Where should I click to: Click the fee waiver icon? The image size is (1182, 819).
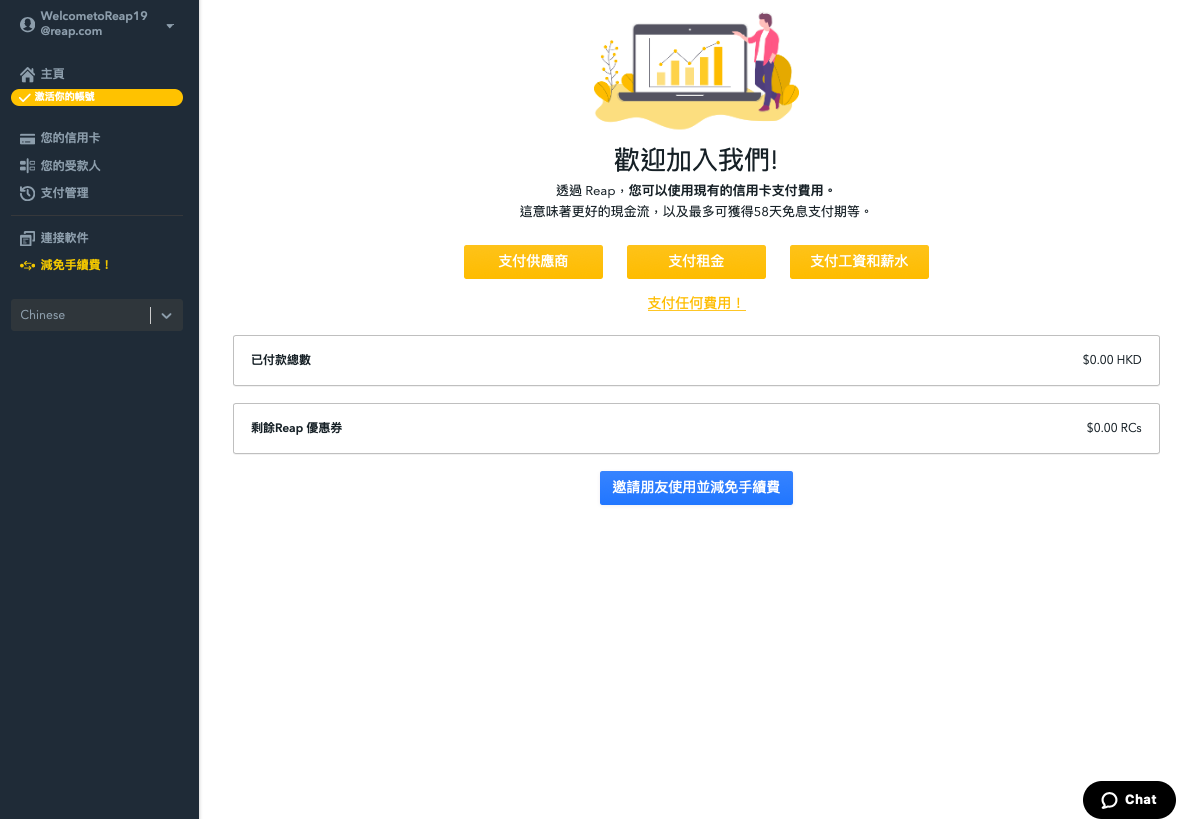coord(27,265)
